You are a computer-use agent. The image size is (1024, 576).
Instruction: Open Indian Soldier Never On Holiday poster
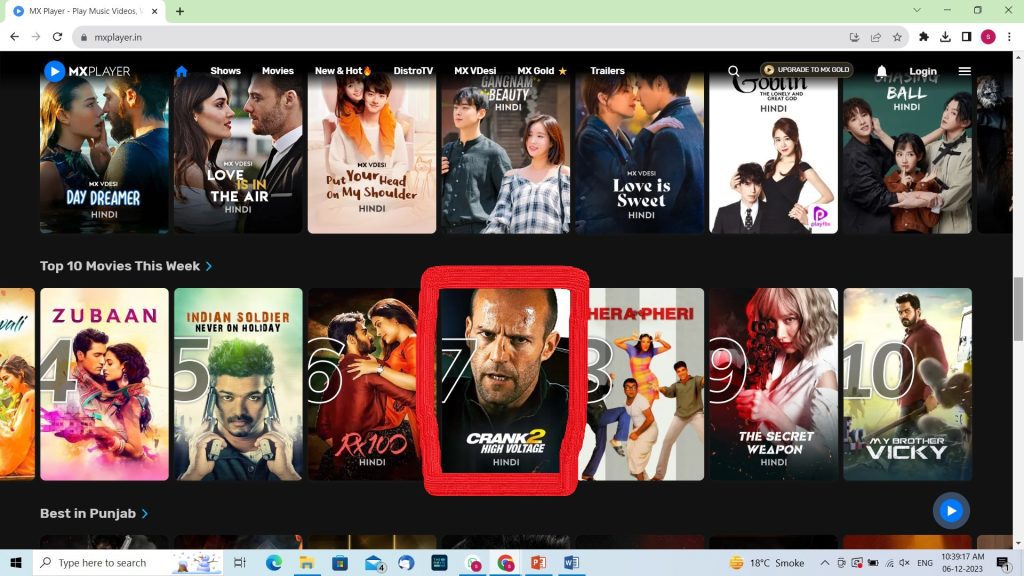click(238, 384)
